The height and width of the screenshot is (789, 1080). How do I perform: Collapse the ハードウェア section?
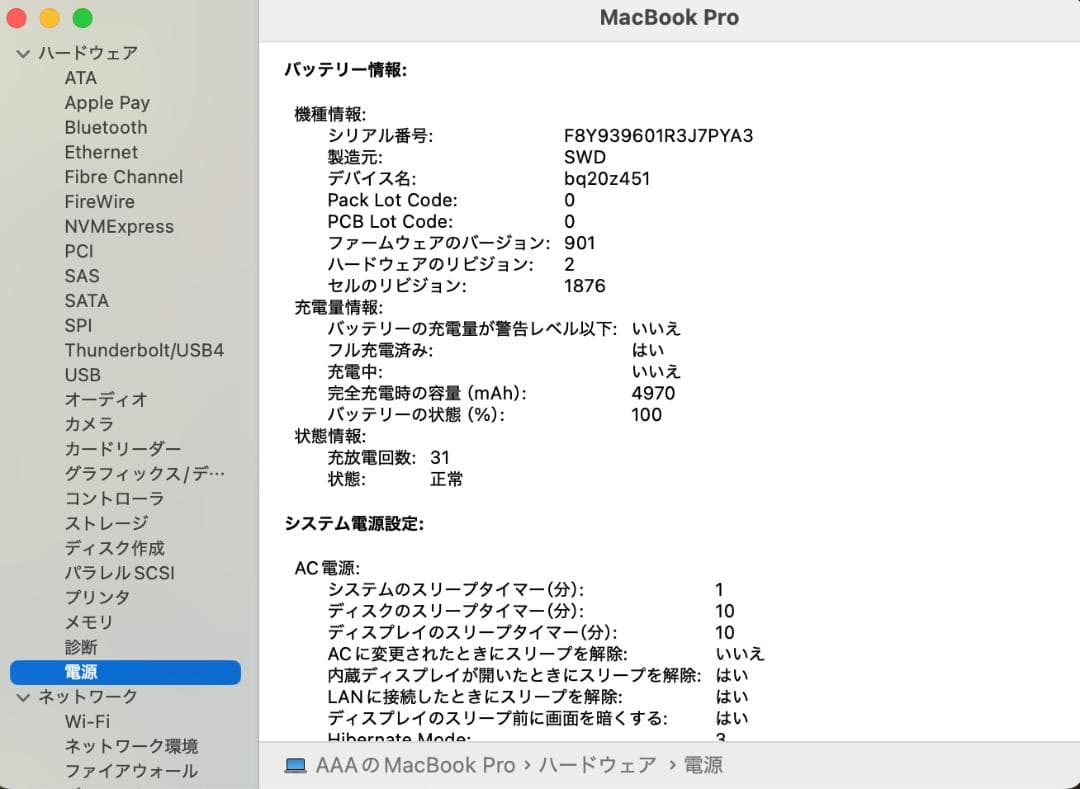tap(22, 53)
